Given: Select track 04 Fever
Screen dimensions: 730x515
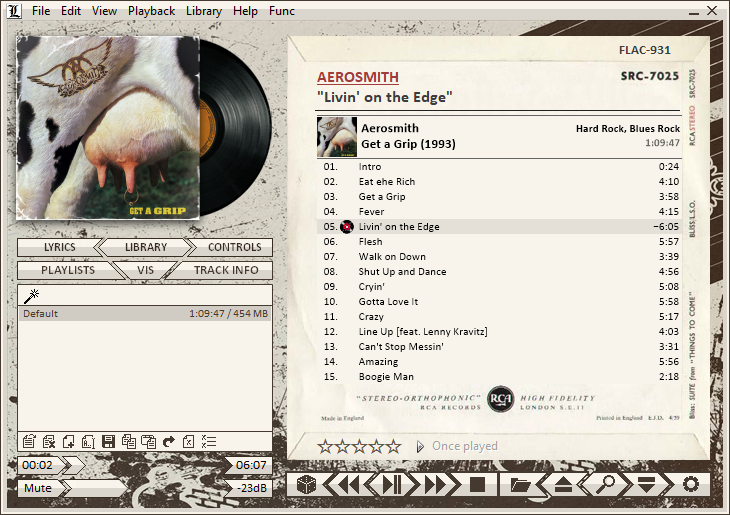Looking at the screenshot, I should (x=501, y=211).
